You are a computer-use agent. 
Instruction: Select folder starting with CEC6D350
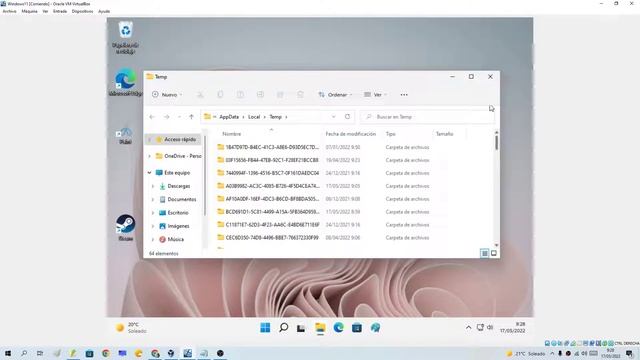pos(272,238)
